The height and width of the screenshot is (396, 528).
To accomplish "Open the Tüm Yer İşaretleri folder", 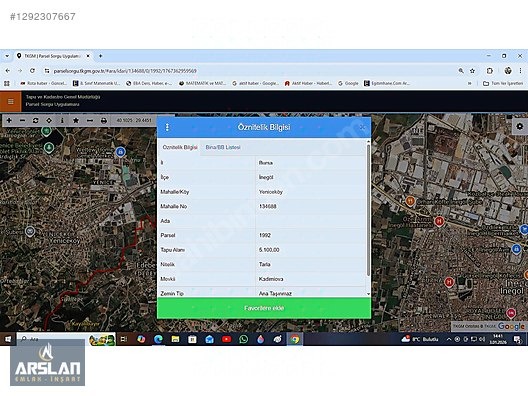I will (x=503, y=83).
